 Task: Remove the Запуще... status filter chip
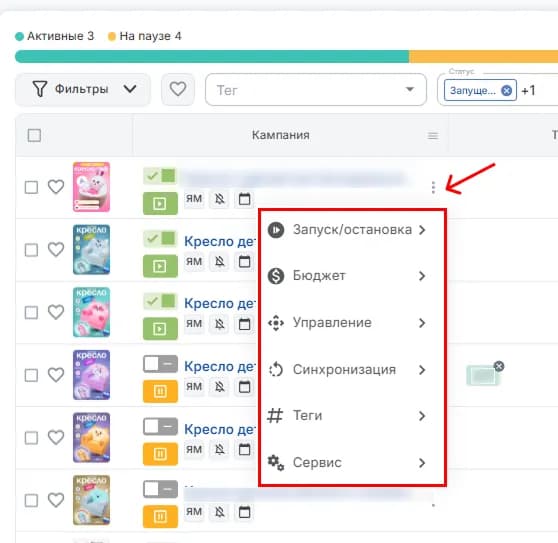[506, 91]
